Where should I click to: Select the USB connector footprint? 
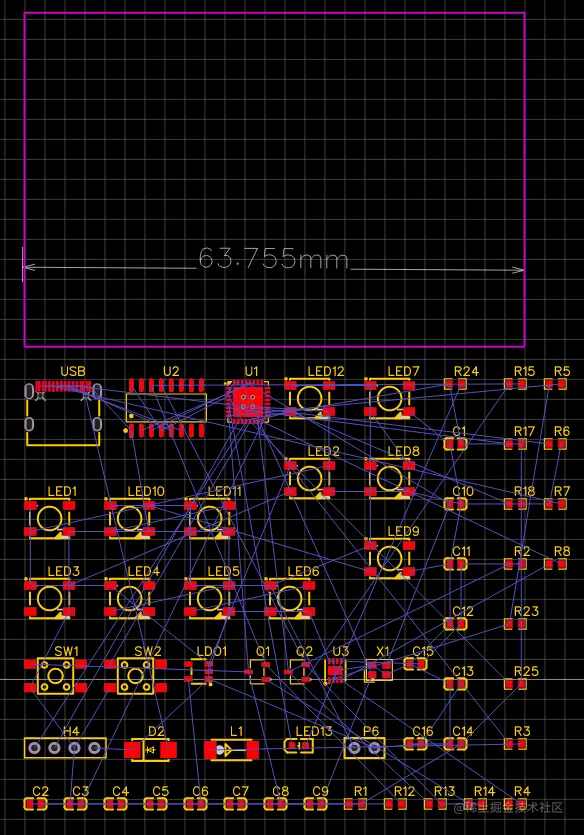point(63,413)
